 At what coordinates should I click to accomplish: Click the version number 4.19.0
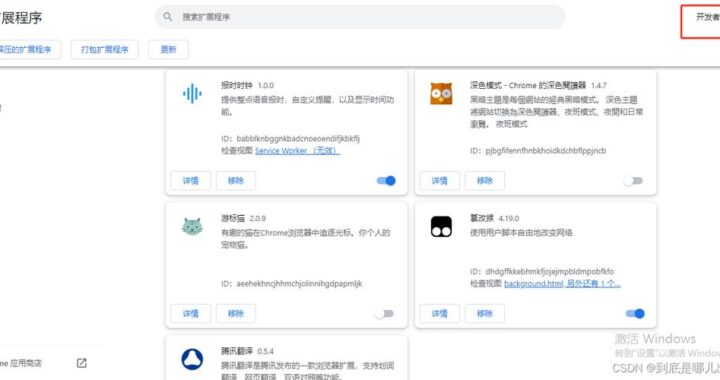pyautogui.click(x=509, y=219)
